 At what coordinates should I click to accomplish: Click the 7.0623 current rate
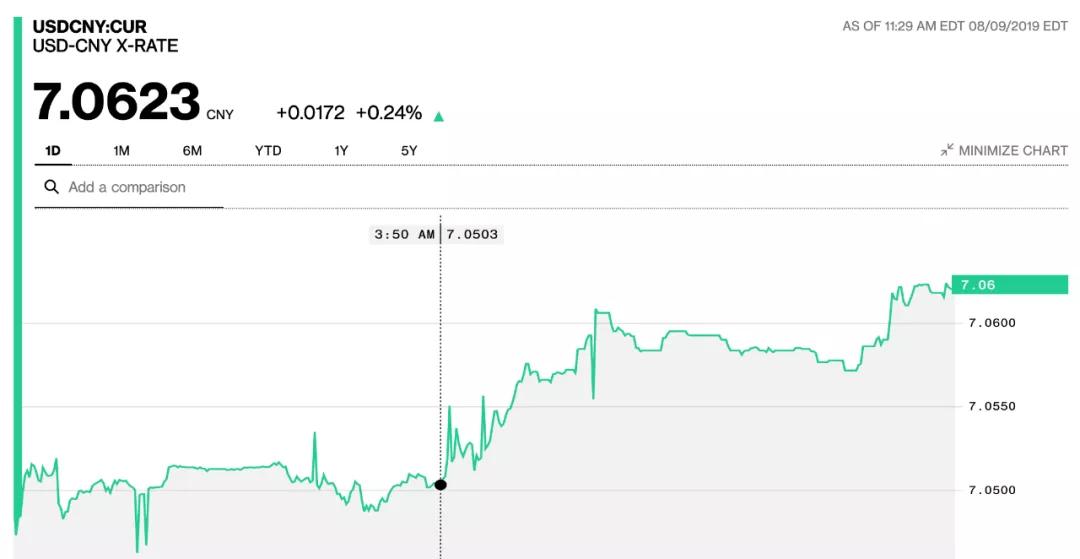[x=117, y=102]
